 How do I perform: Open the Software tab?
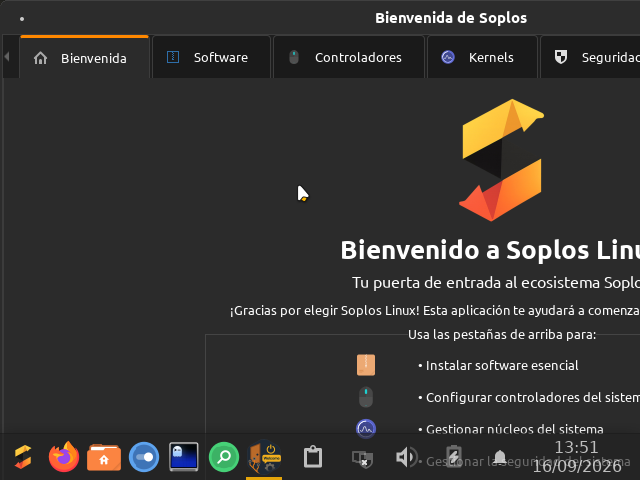pyautogui.click(x=211, y=58)
